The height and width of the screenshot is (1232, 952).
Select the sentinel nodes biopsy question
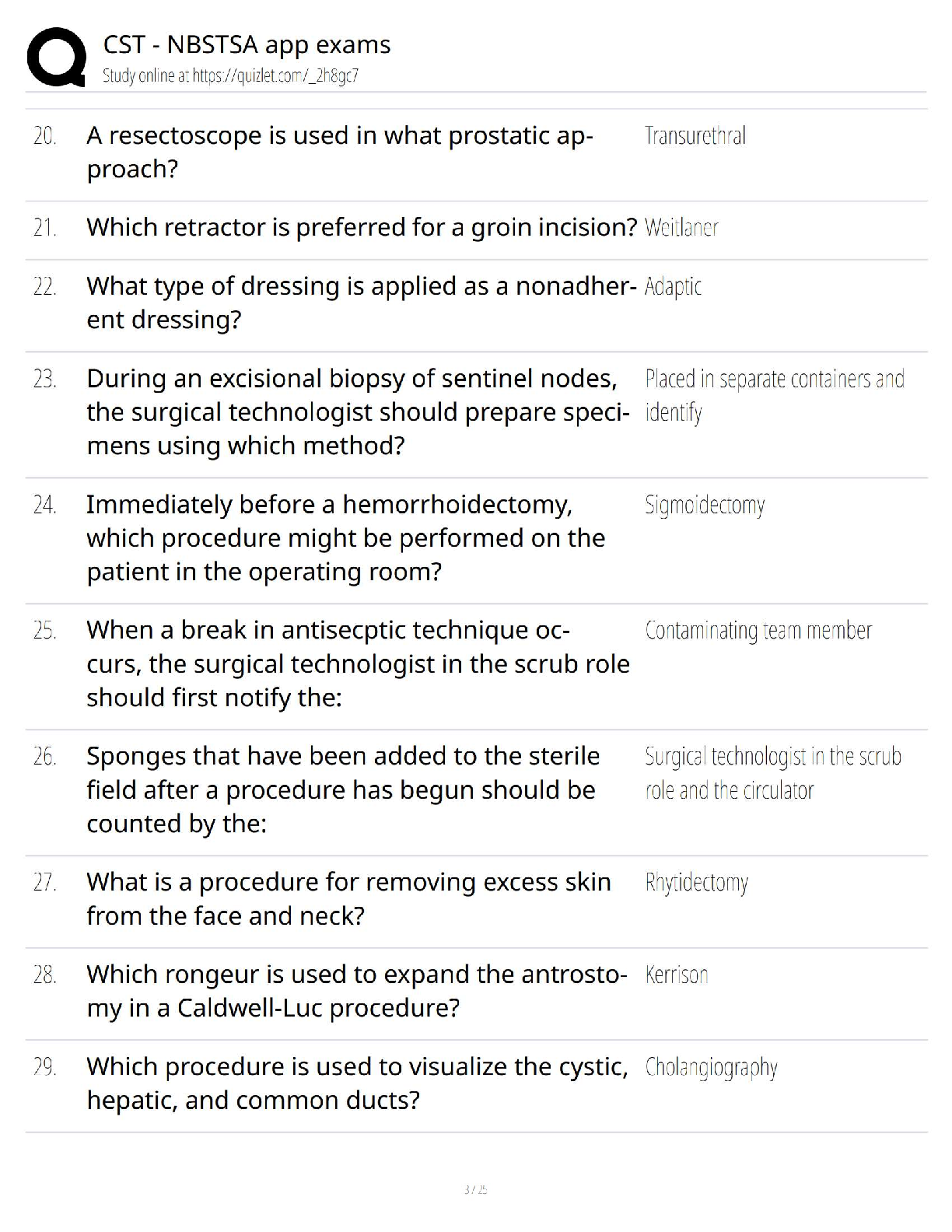coord(357,411)
